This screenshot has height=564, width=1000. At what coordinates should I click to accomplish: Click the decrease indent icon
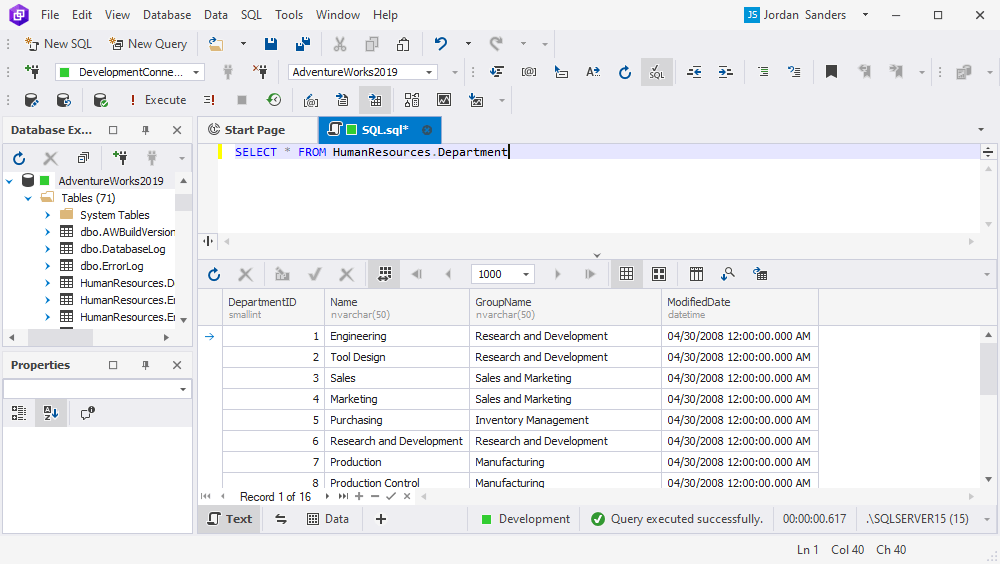(x=694, y=72)
